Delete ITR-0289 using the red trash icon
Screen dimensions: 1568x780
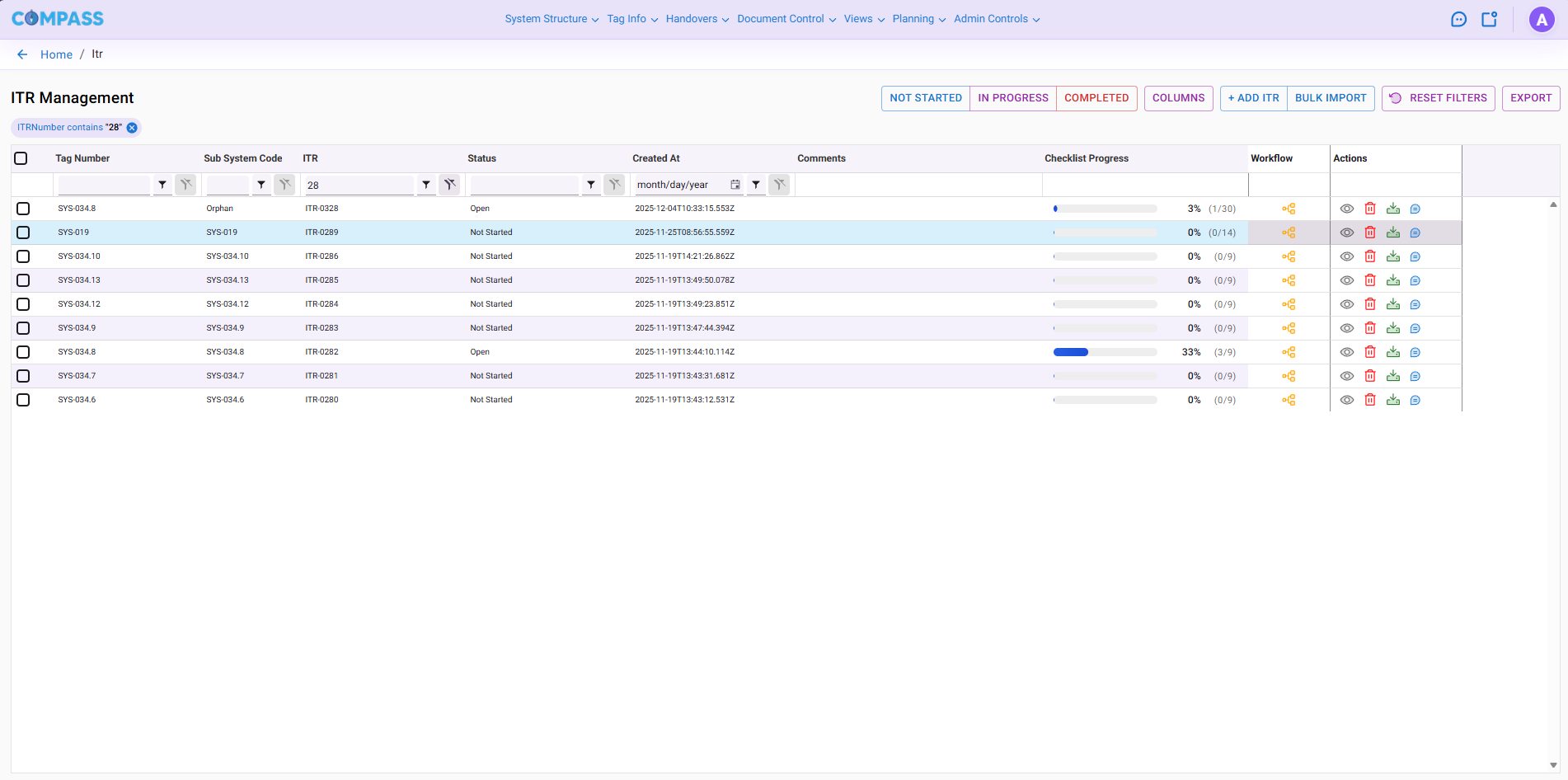[1371, 233]
